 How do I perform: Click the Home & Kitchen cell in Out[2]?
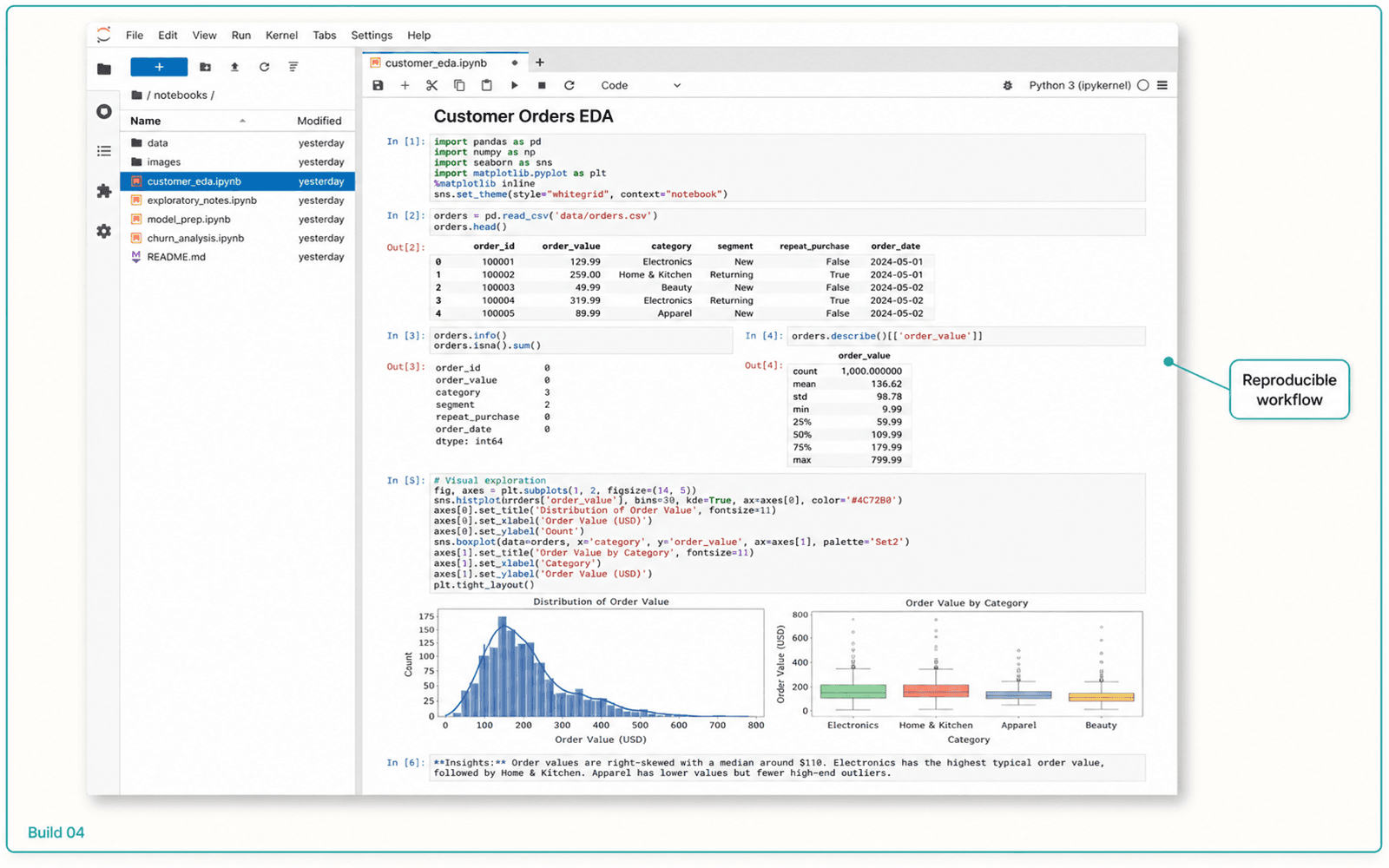(655, 275)
